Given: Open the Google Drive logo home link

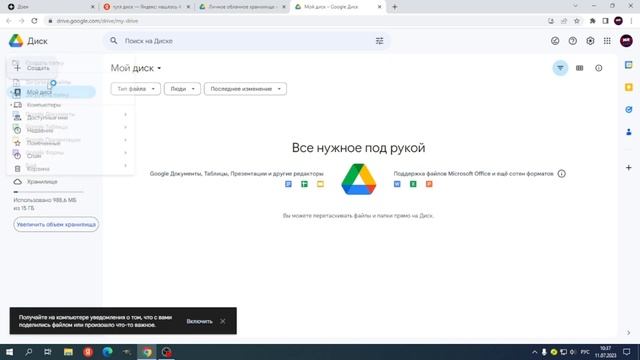Looking at the screenshot, I should 28,41.
